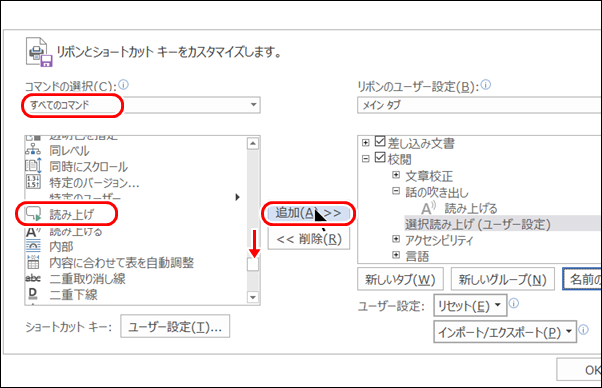Open the すべてのコマンド dropdown
The height and width of the screenshot is (388, 602).
click(x=141, y=105)
